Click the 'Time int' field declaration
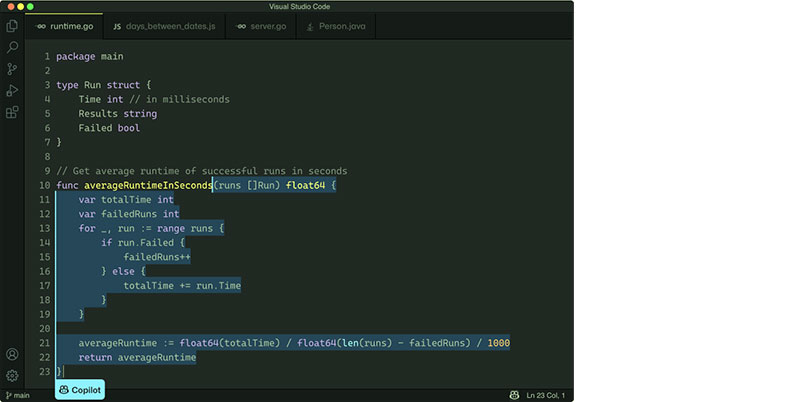Image resolution: width=800 pixels, height=402 pixels. [101, 99]
